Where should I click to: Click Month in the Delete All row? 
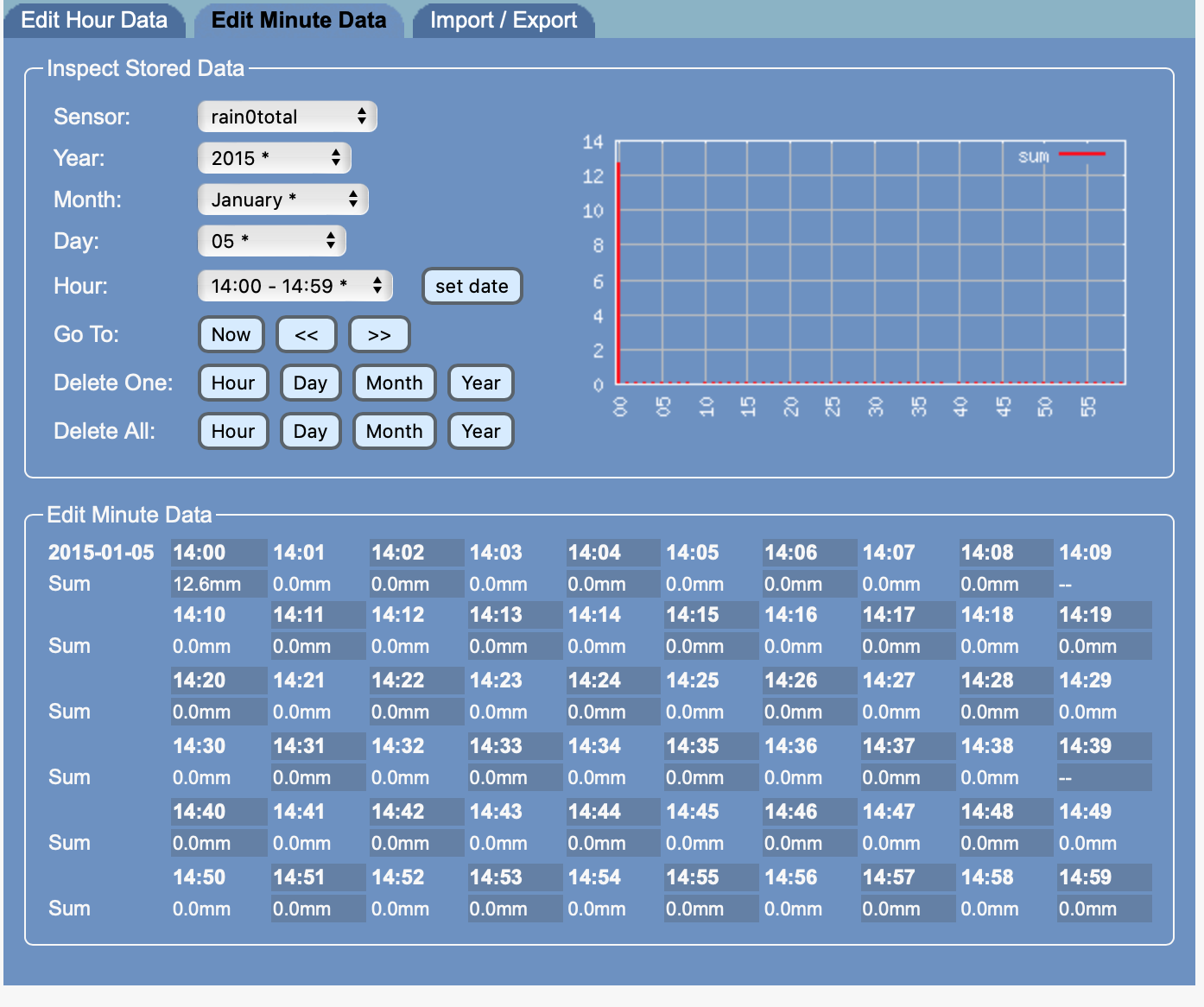pyautogui.click(x=394, y=431)
